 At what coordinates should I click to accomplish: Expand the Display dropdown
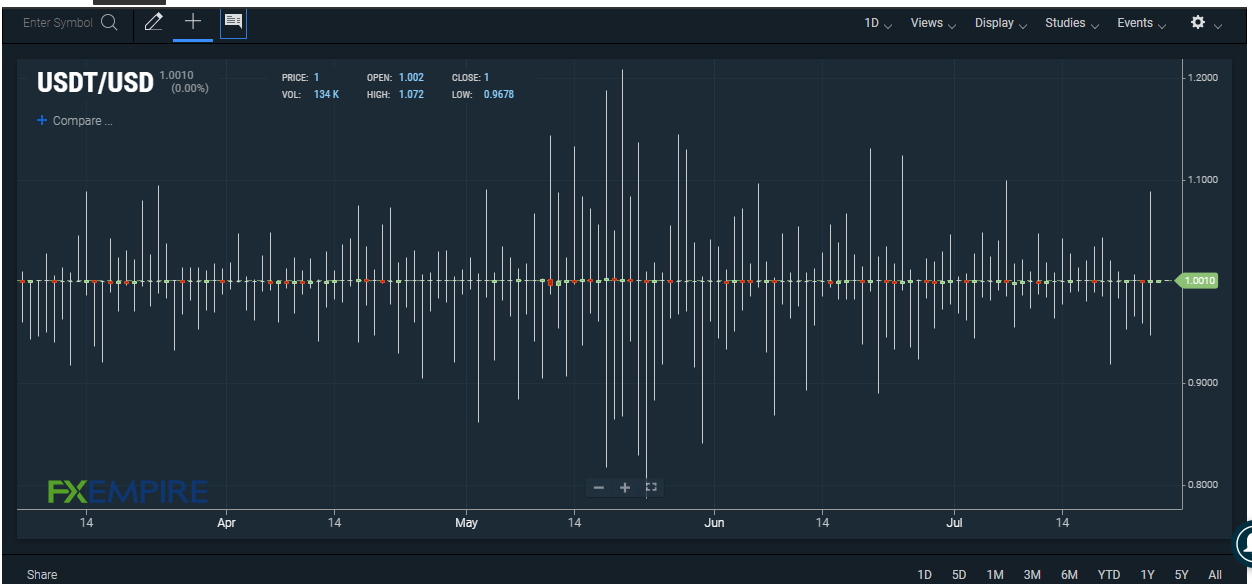[1001, 23]
